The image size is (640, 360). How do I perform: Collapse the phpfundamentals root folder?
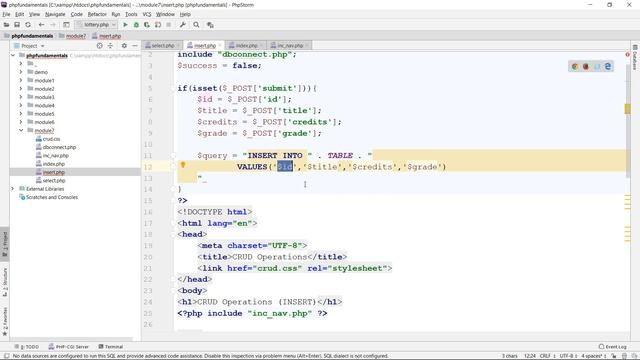click(13, 55)
